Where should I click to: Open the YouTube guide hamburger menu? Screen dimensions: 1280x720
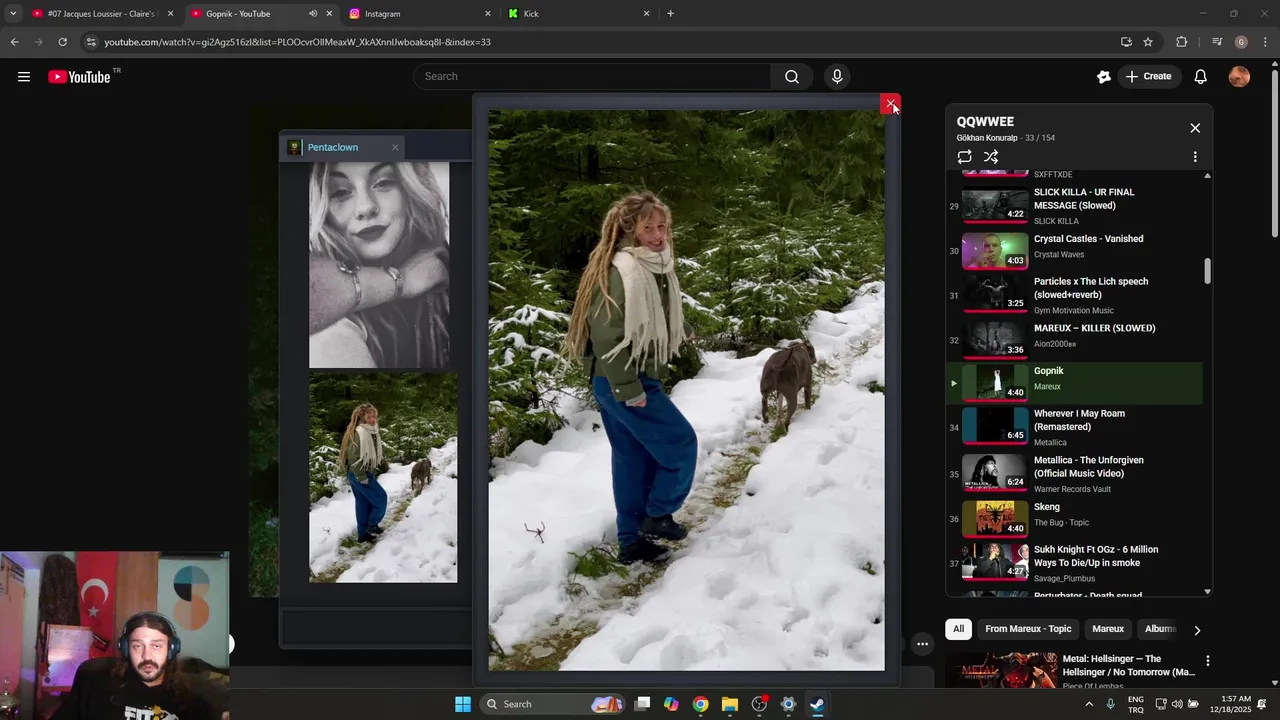(24, 77)
